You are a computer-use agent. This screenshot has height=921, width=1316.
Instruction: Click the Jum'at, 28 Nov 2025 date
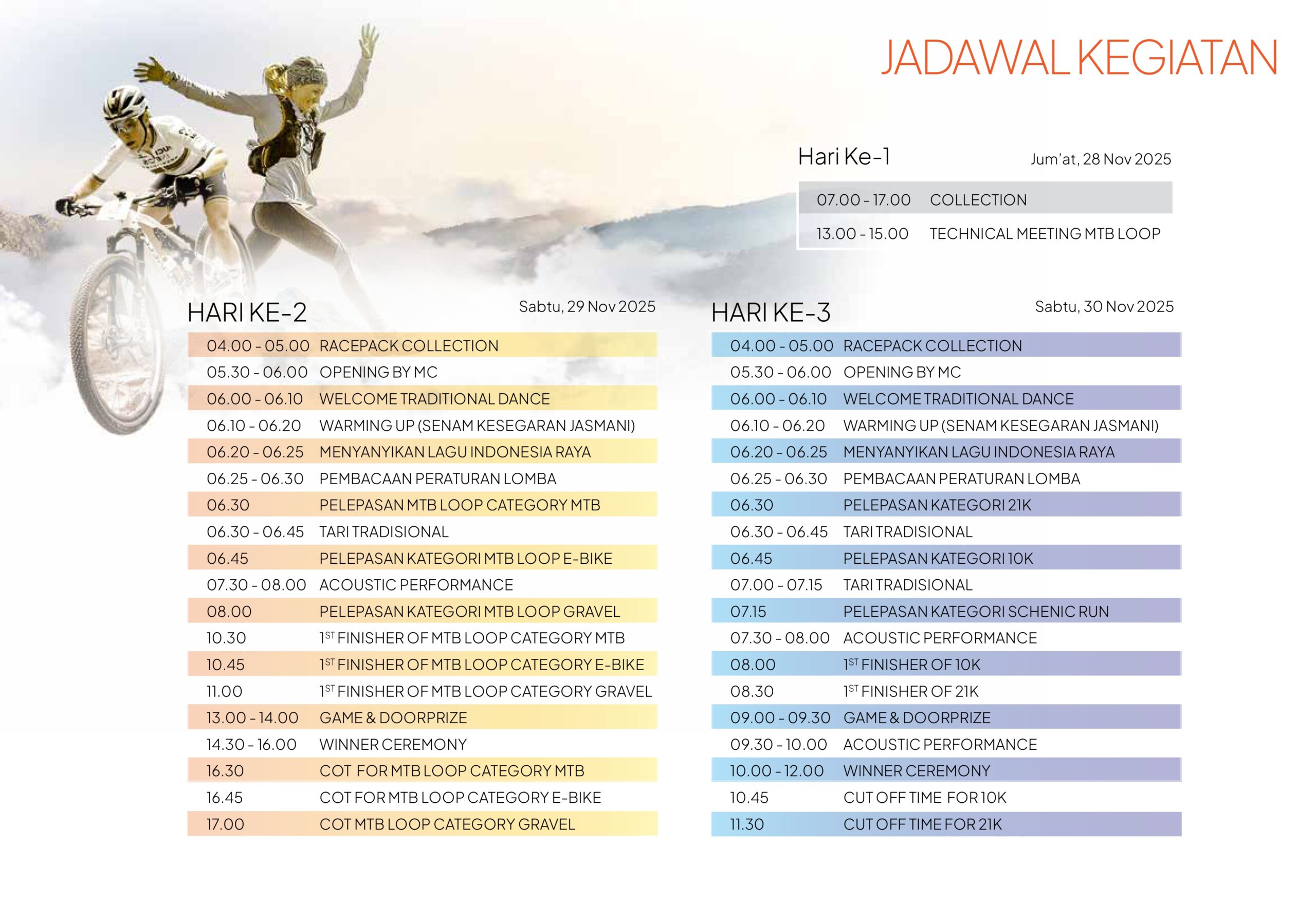[x=1100, y=159]
